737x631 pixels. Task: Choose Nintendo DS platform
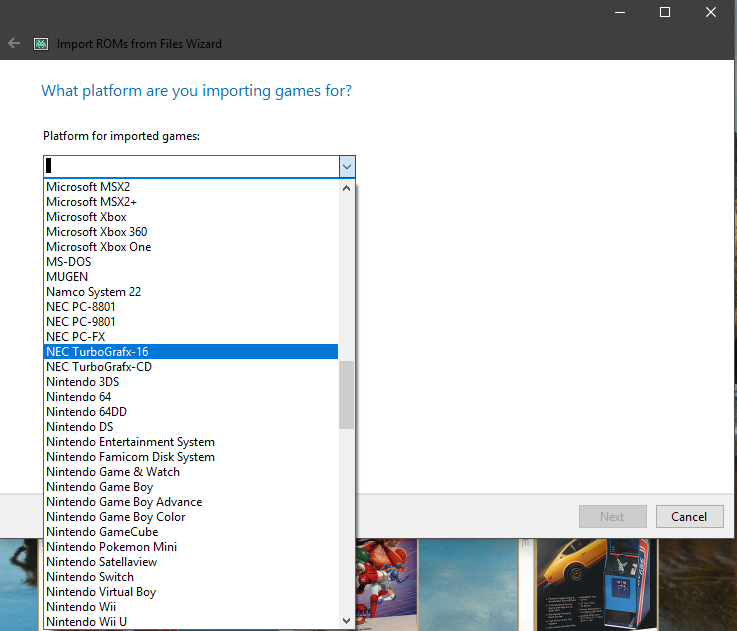click(191, 427)
